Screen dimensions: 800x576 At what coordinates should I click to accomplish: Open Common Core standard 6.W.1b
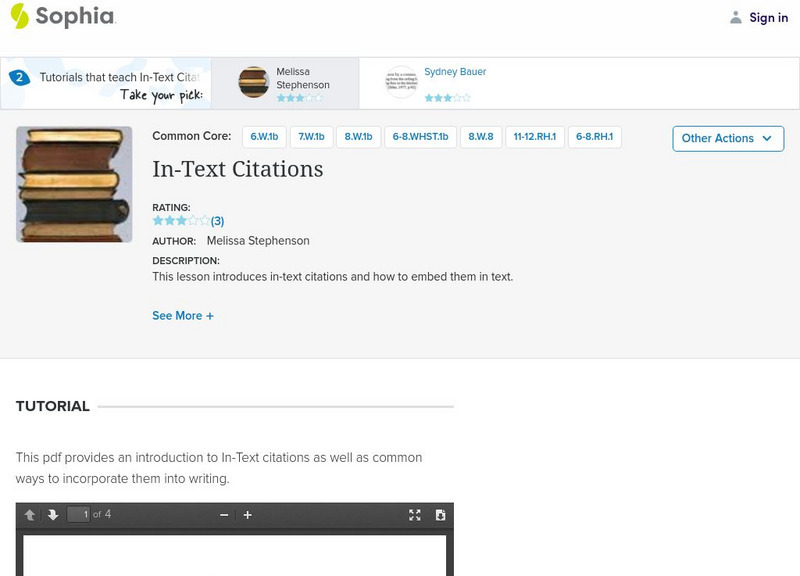click(264, 137)
